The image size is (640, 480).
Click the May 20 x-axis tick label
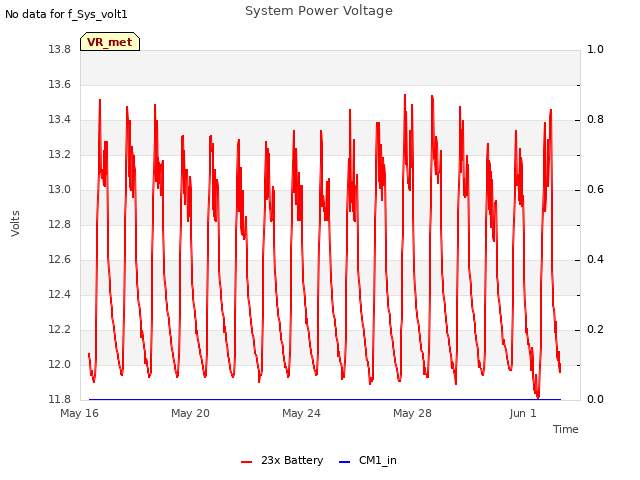pyautogui.click(x=190, y=413)
